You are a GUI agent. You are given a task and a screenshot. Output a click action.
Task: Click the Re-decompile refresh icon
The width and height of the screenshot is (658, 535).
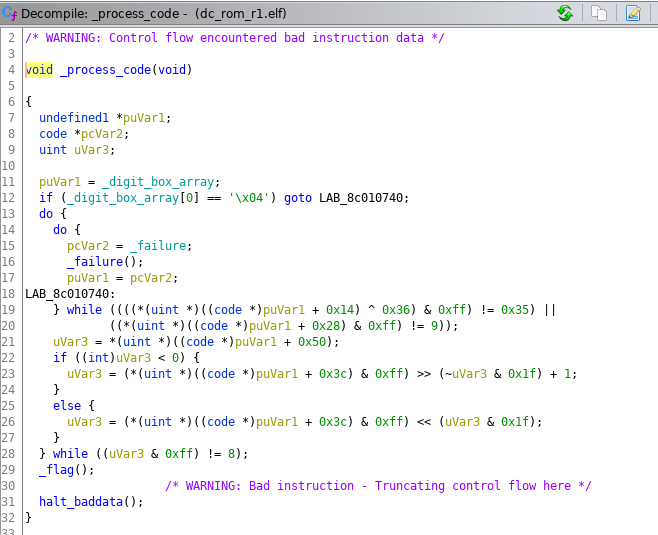565,13
